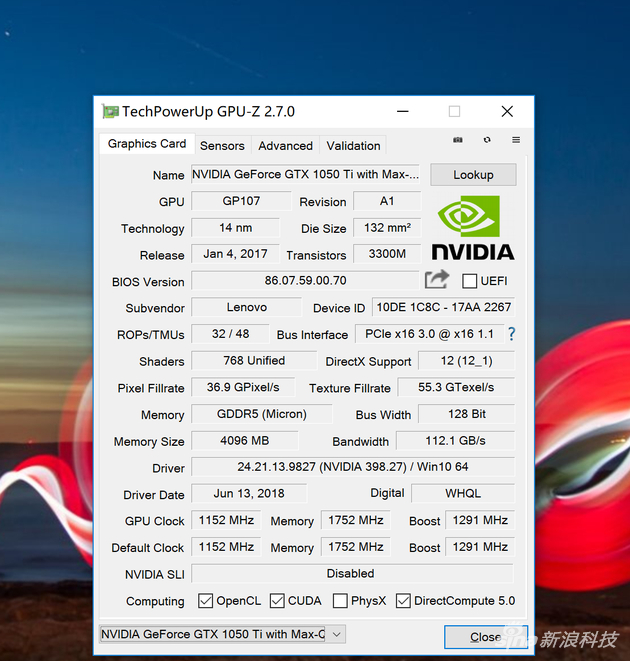
Task: Click the NVIDIA SLI value Disabled
Action: coord(353,573)
